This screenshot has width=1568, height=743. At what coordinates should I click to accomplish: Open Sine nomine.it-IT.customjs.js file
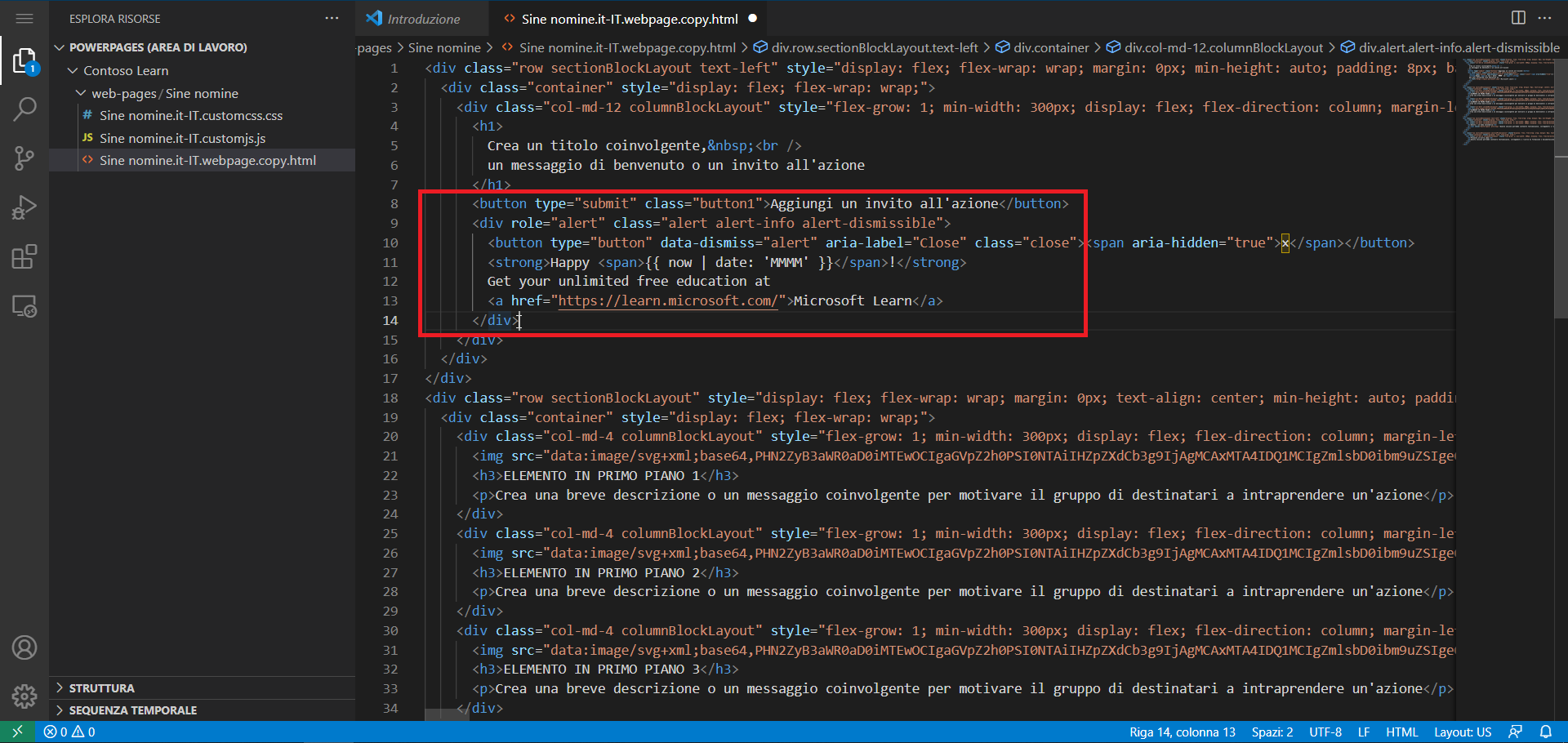182,139
